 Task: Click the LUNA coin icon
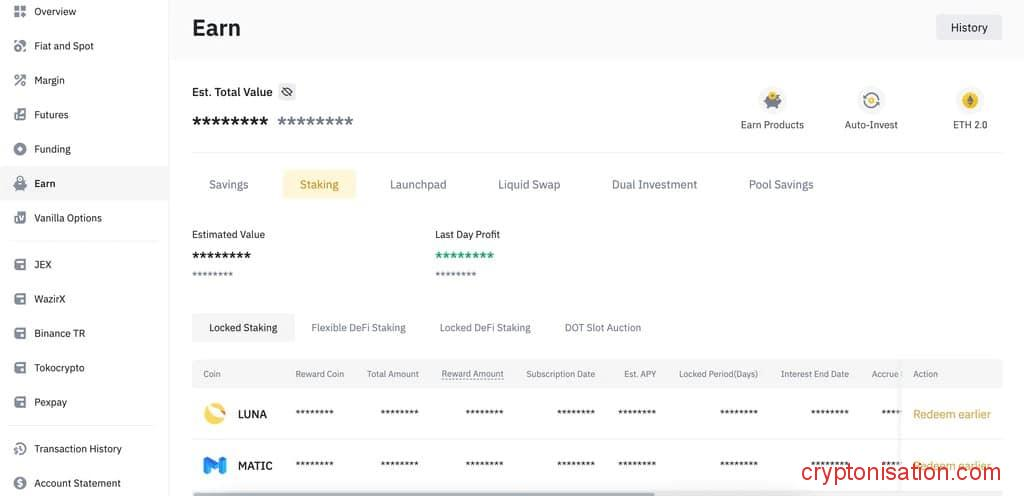click(x=215, y=414)
